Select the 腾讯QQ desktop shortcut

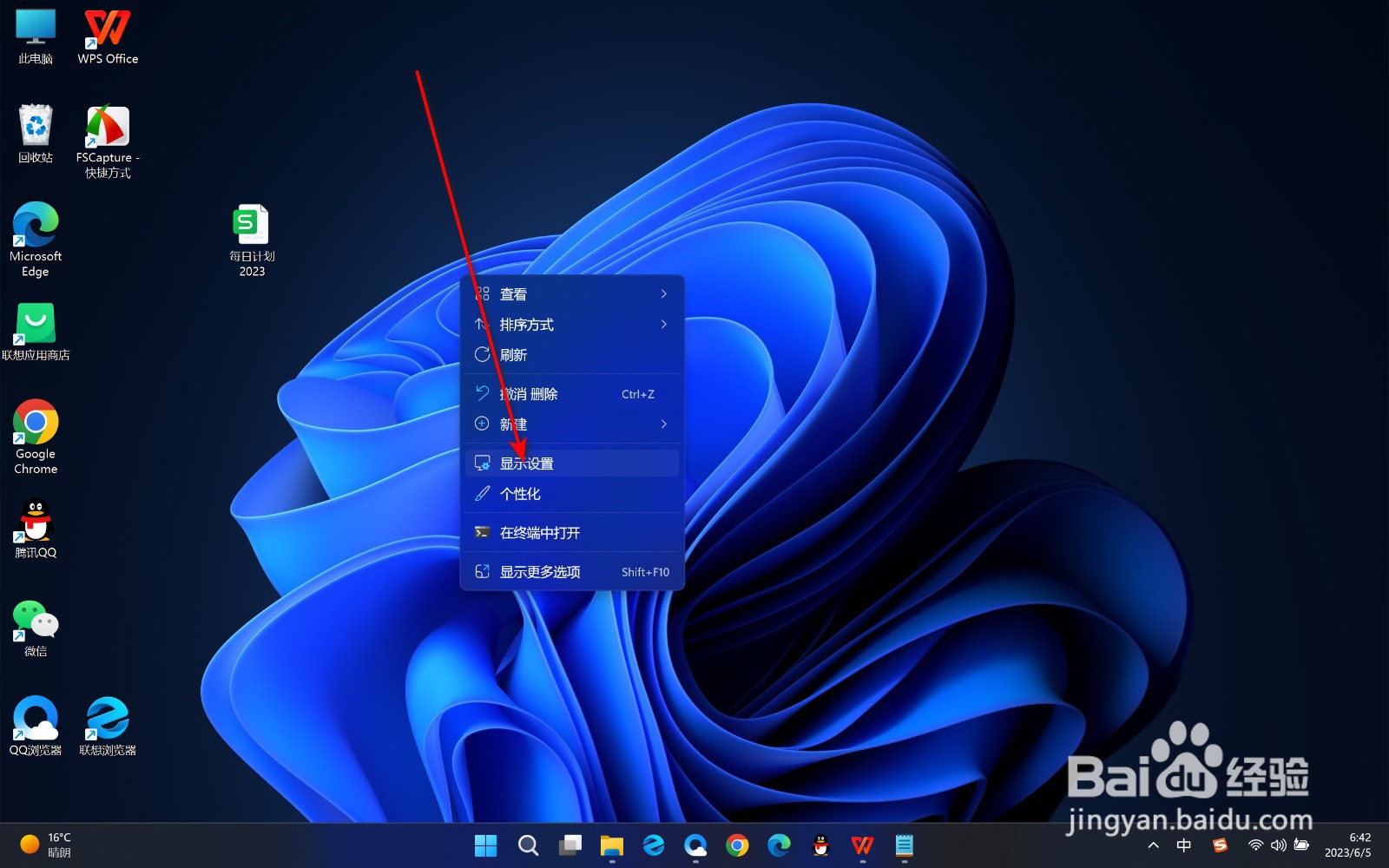click(x=36, y=529)
